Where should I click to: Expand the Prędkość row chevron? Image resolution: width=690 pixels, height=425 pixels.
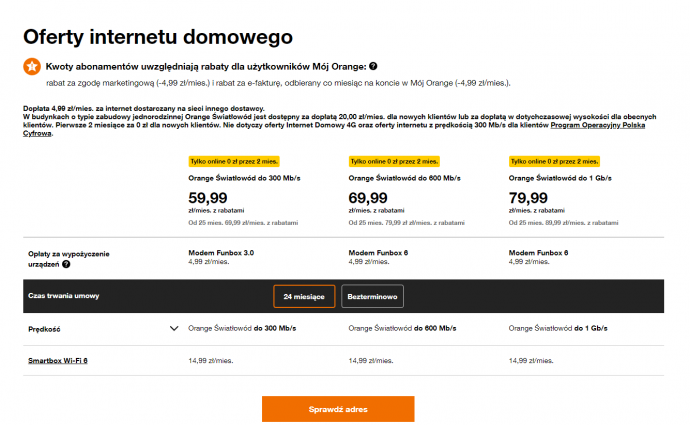pos(174,328)
